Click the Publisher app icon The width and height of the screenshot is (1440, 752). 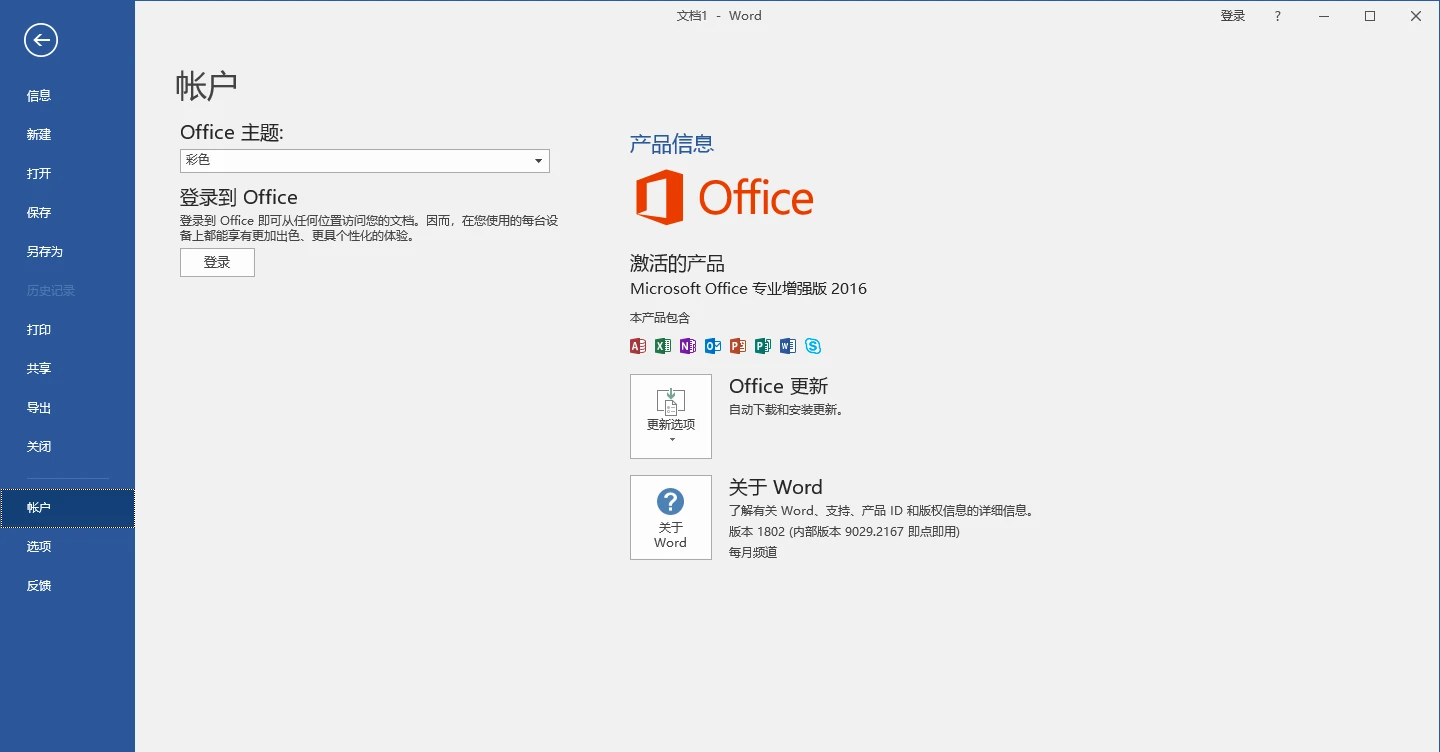(x=763, y=346)
